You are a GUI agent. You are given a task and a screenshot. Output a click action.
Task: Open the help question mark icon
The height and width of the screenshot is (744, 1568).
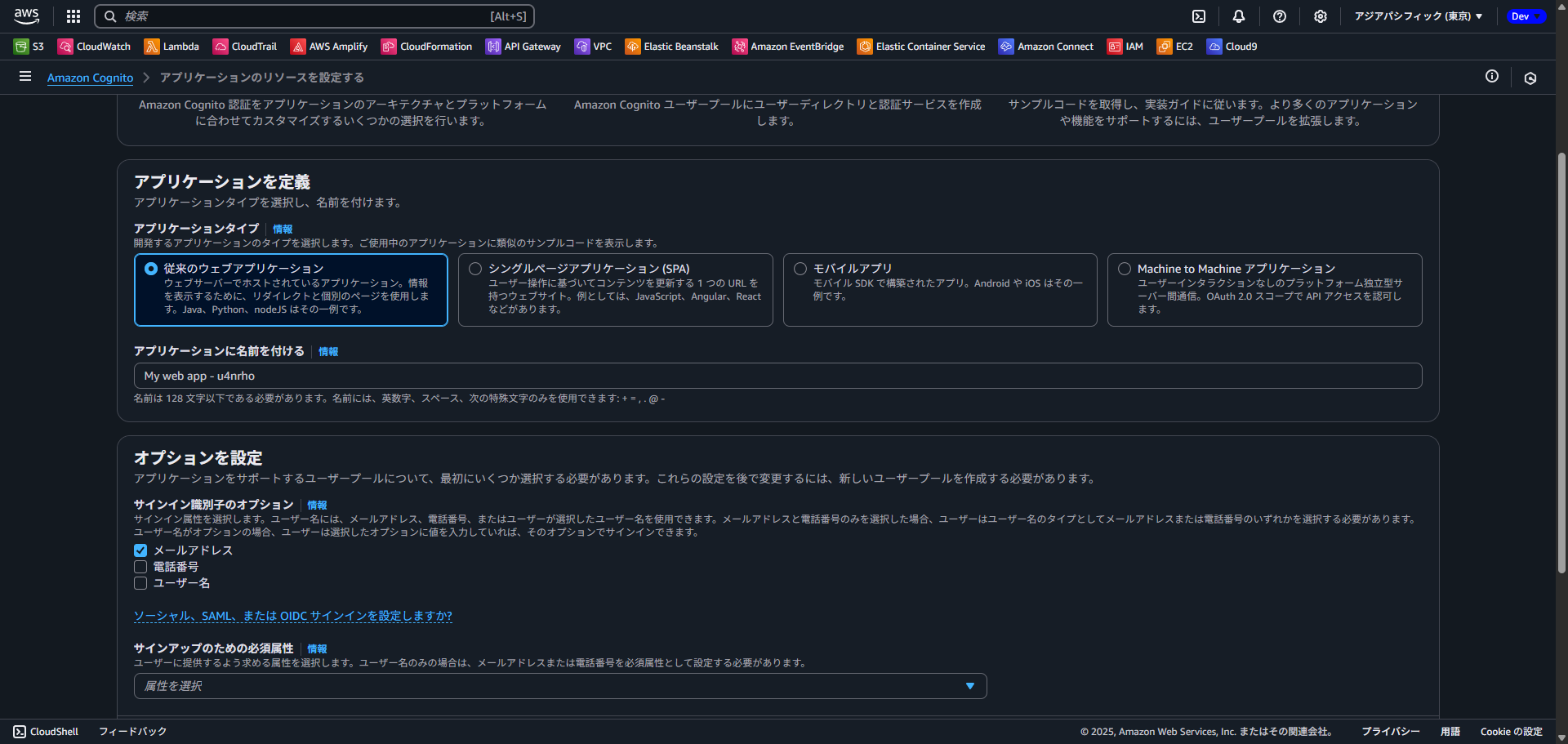pos(1280,16)
